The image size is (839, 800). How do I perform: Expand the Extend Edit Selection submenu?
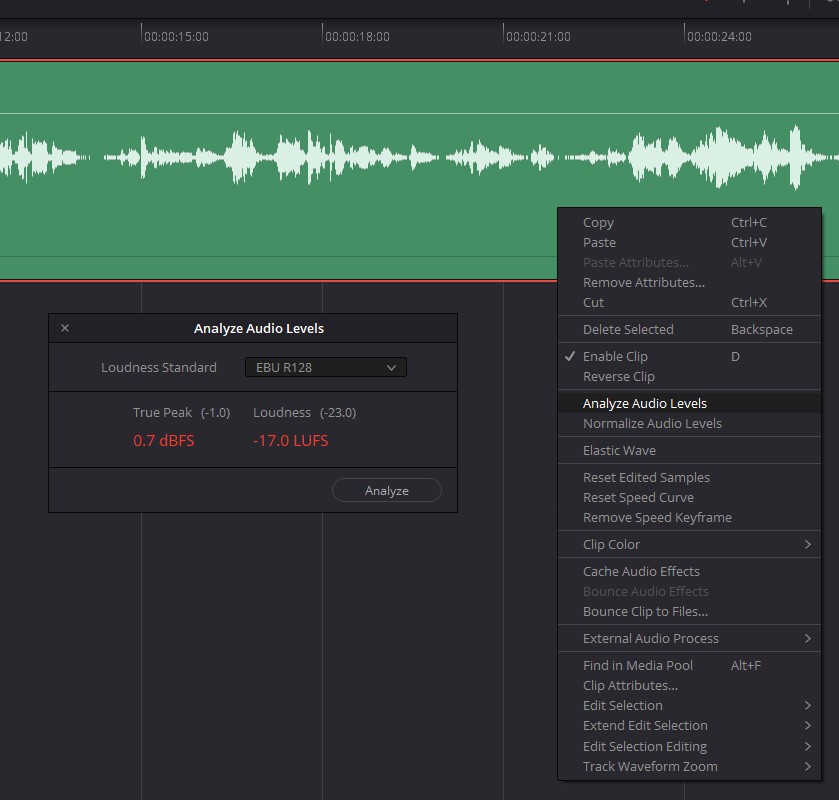pos(689,726)
